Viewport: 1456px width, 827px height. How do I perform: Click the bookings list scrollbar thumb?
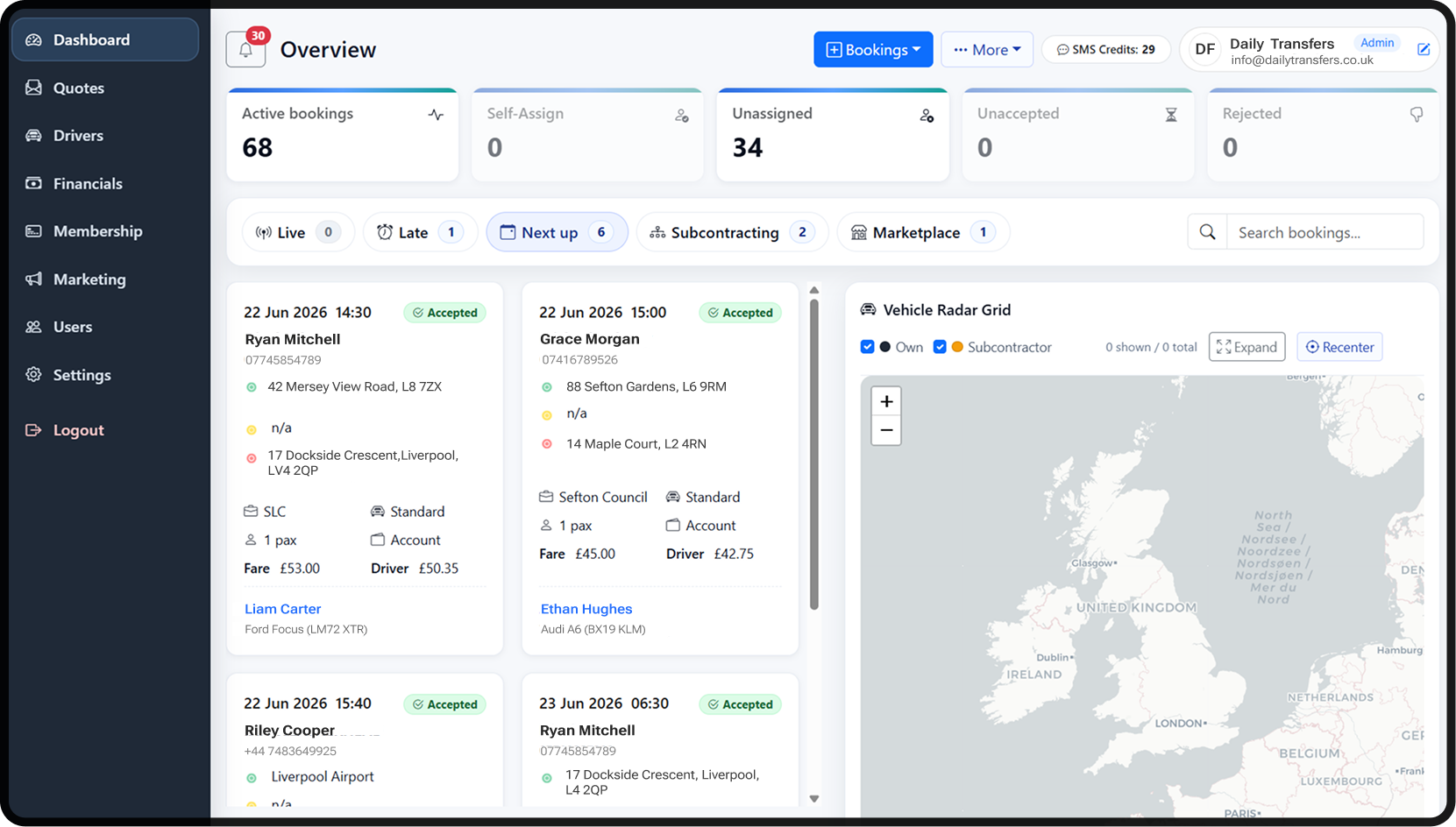pos(814,455)
